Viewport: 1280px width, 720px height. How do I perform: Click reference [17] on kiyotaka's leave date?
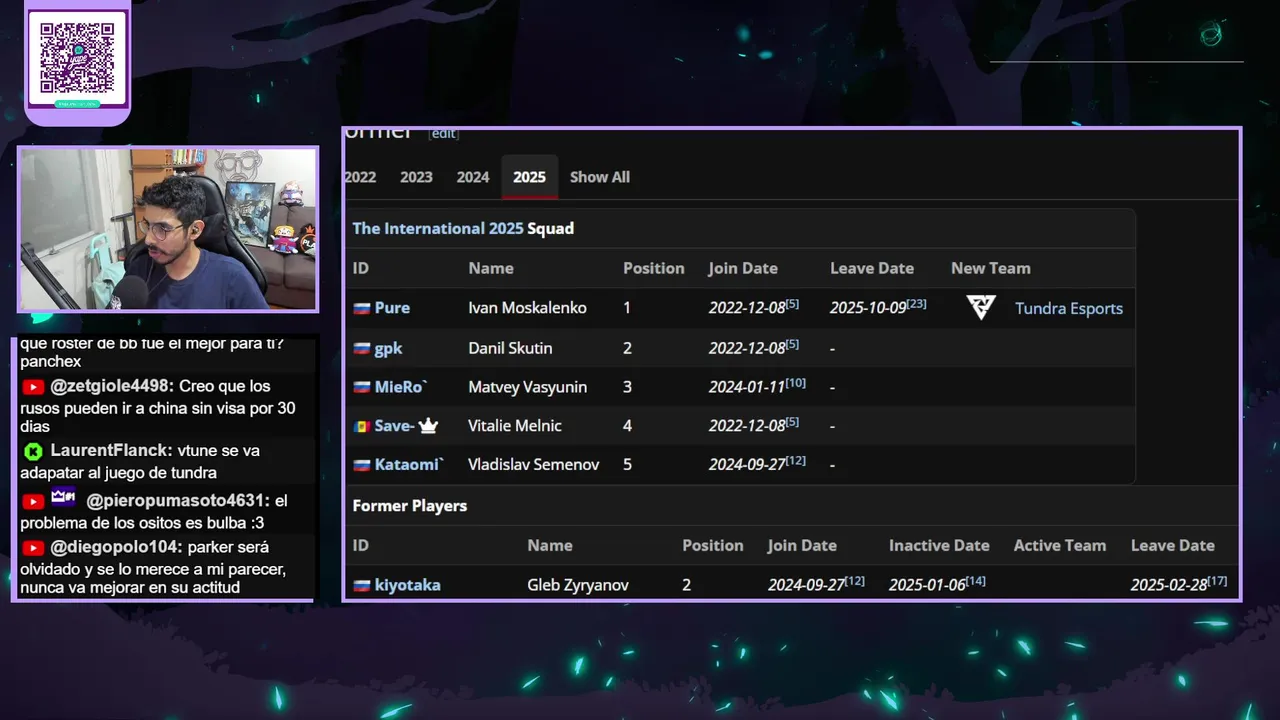click(1217, 580)
